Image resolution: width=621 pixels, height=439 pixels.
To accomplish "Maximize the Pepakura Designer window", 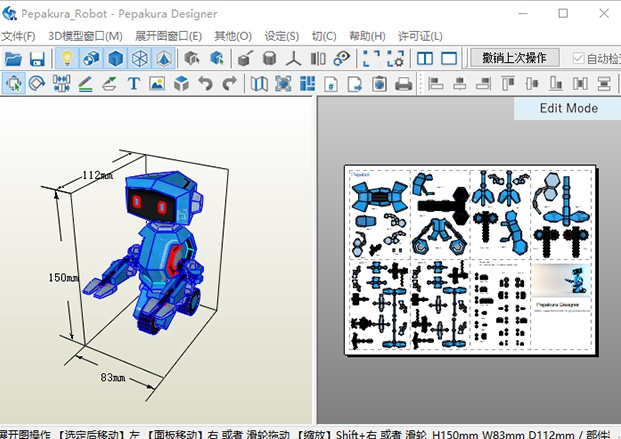I will click(563, 13).
